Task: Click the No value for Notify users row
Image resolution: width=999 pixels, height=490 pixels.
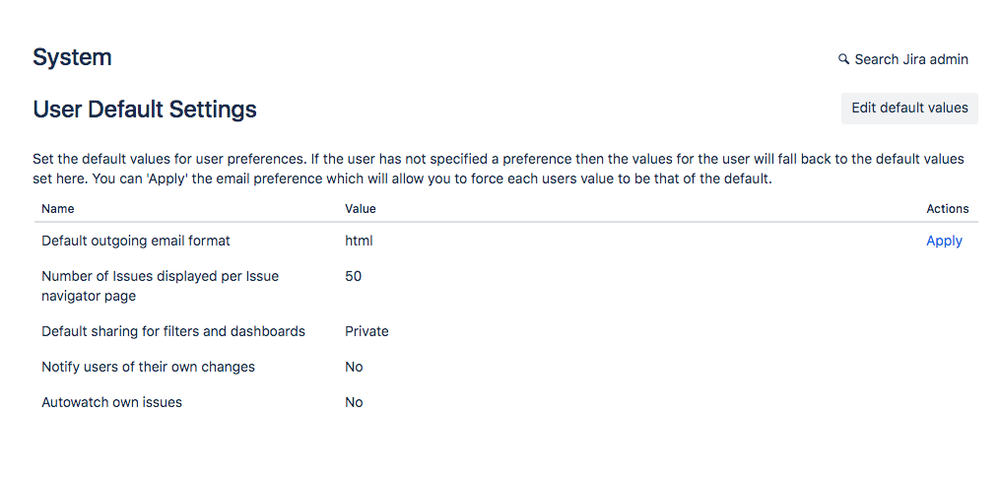Action: pos(354,367)
